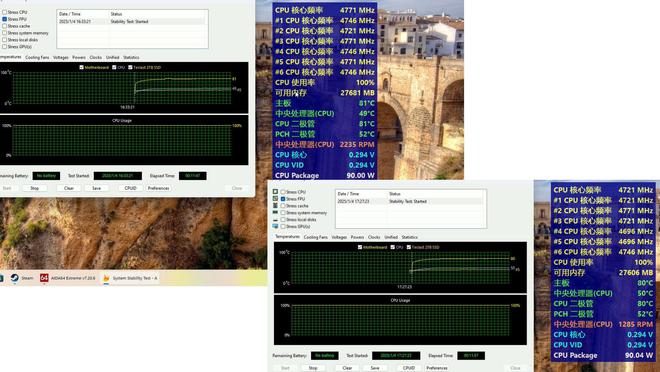Click the System Stability Test flame taskbar icon
Screen dimensions: 660x372
(106, 278)
